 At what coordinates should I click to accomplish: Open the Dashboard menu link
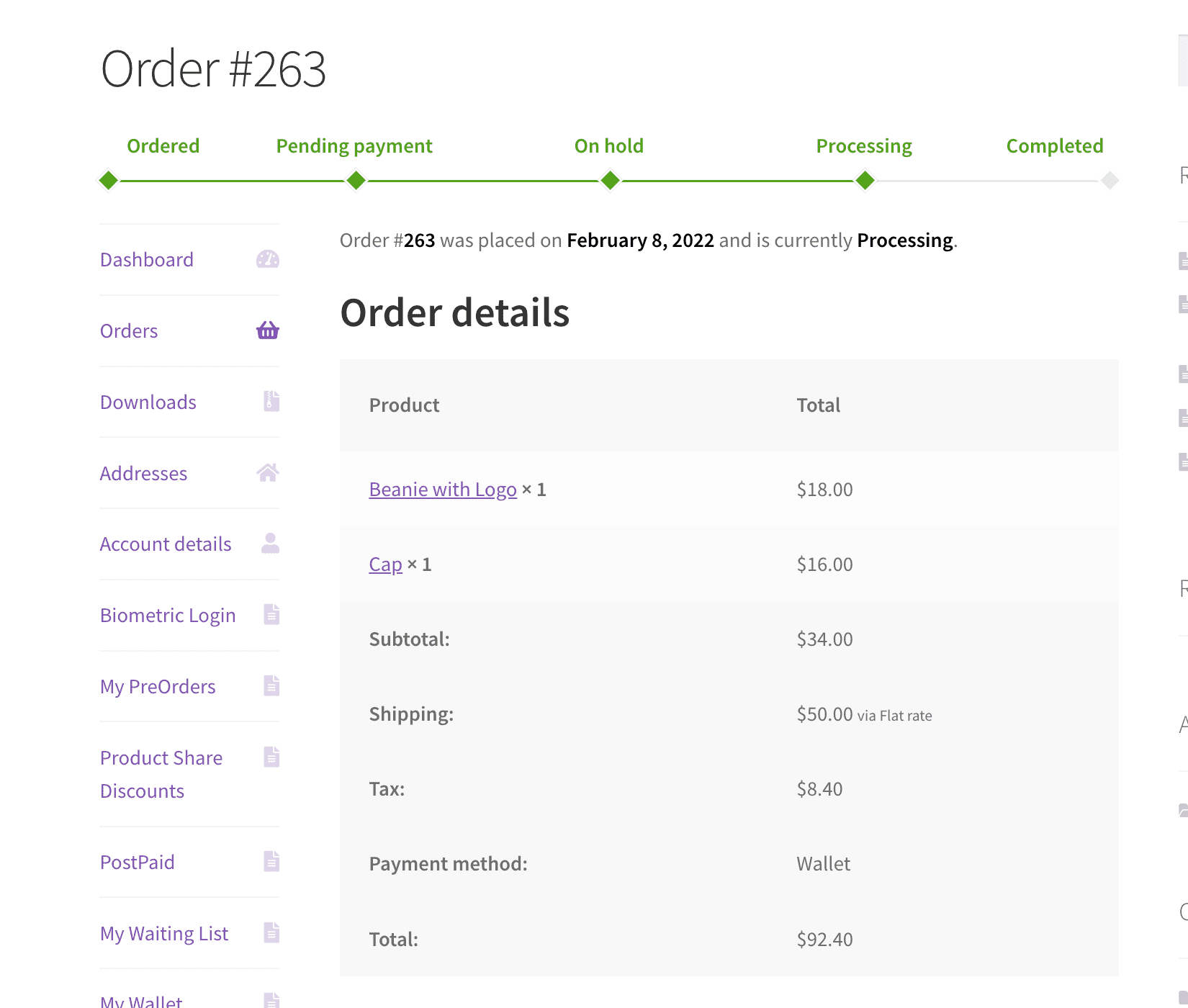[x=147, y=259]
